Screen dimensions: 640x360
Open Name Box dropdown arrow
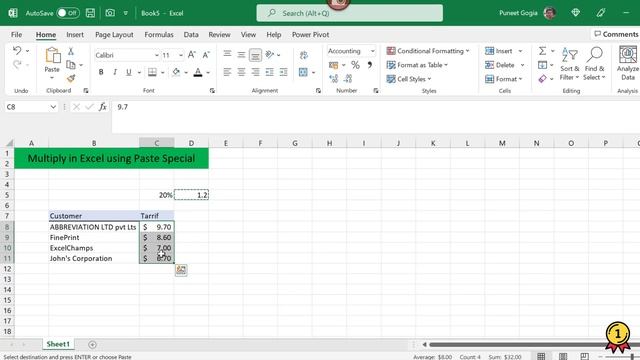(53, 107)
